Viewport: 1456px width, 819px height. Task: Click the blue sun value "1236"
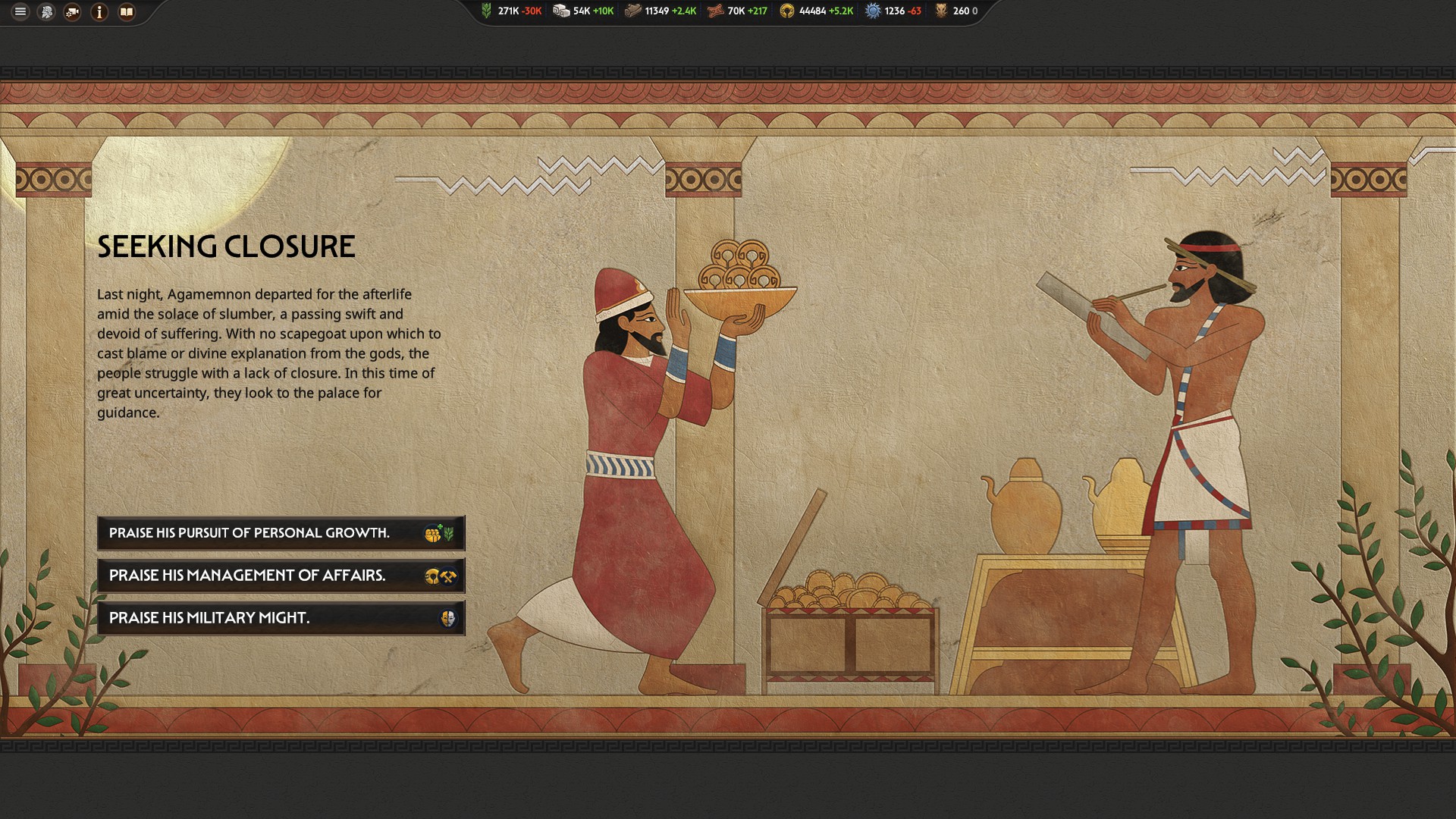[x=895, y=11]
